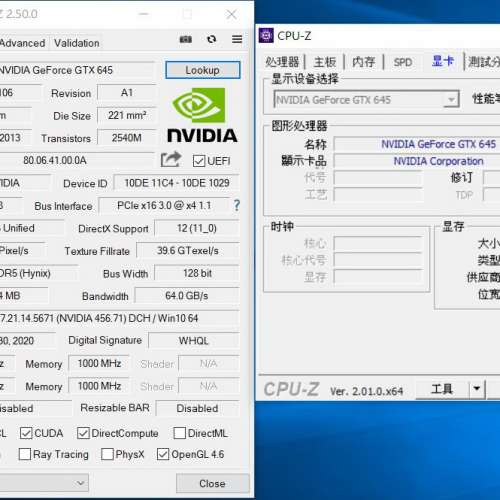The height and width of the screenshot is (500, 500).
Task: Click the NVIDIA logo in GPU-Z
Action: pyautogui.click(x=202, y=115)
